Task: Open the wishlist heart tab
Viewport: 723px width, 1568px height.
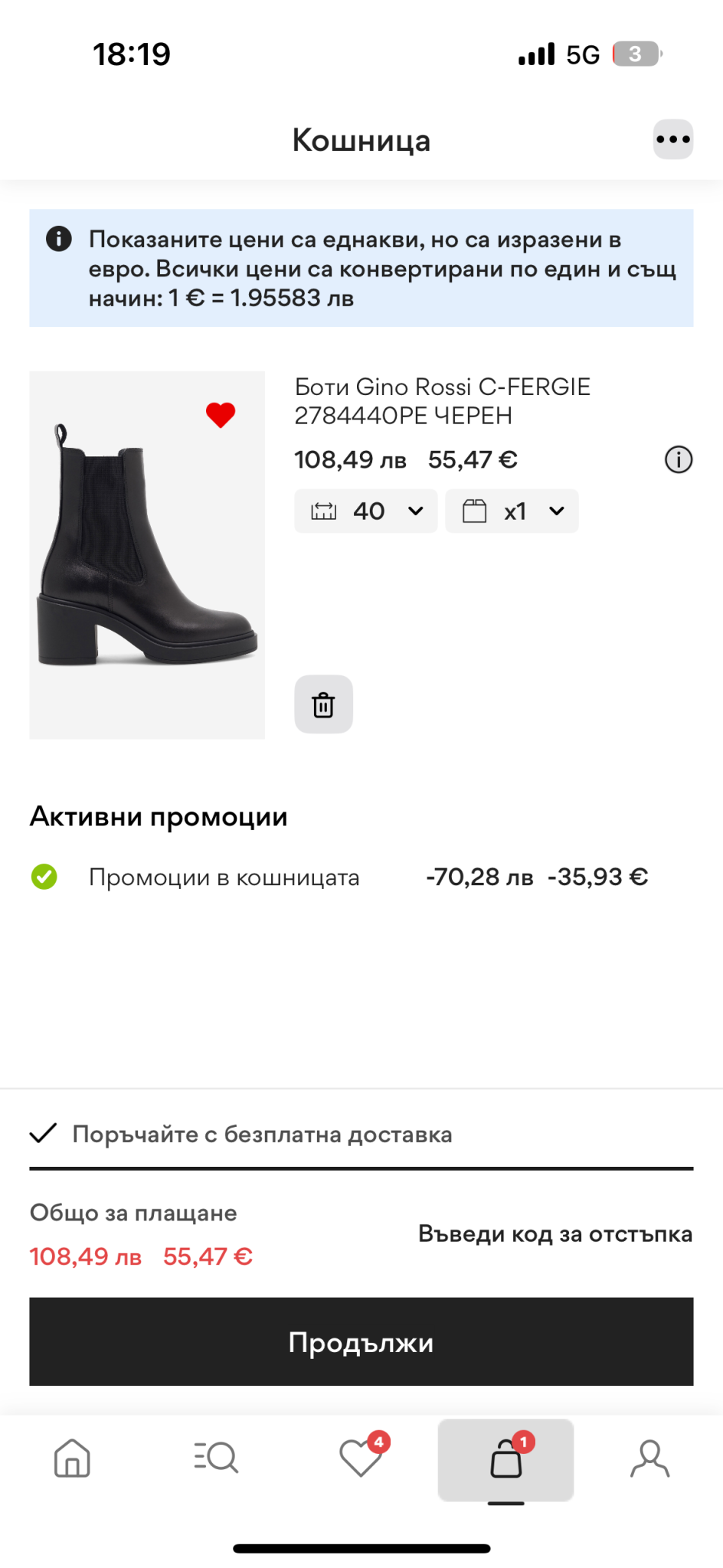Action: click(x=361, y=1458)
